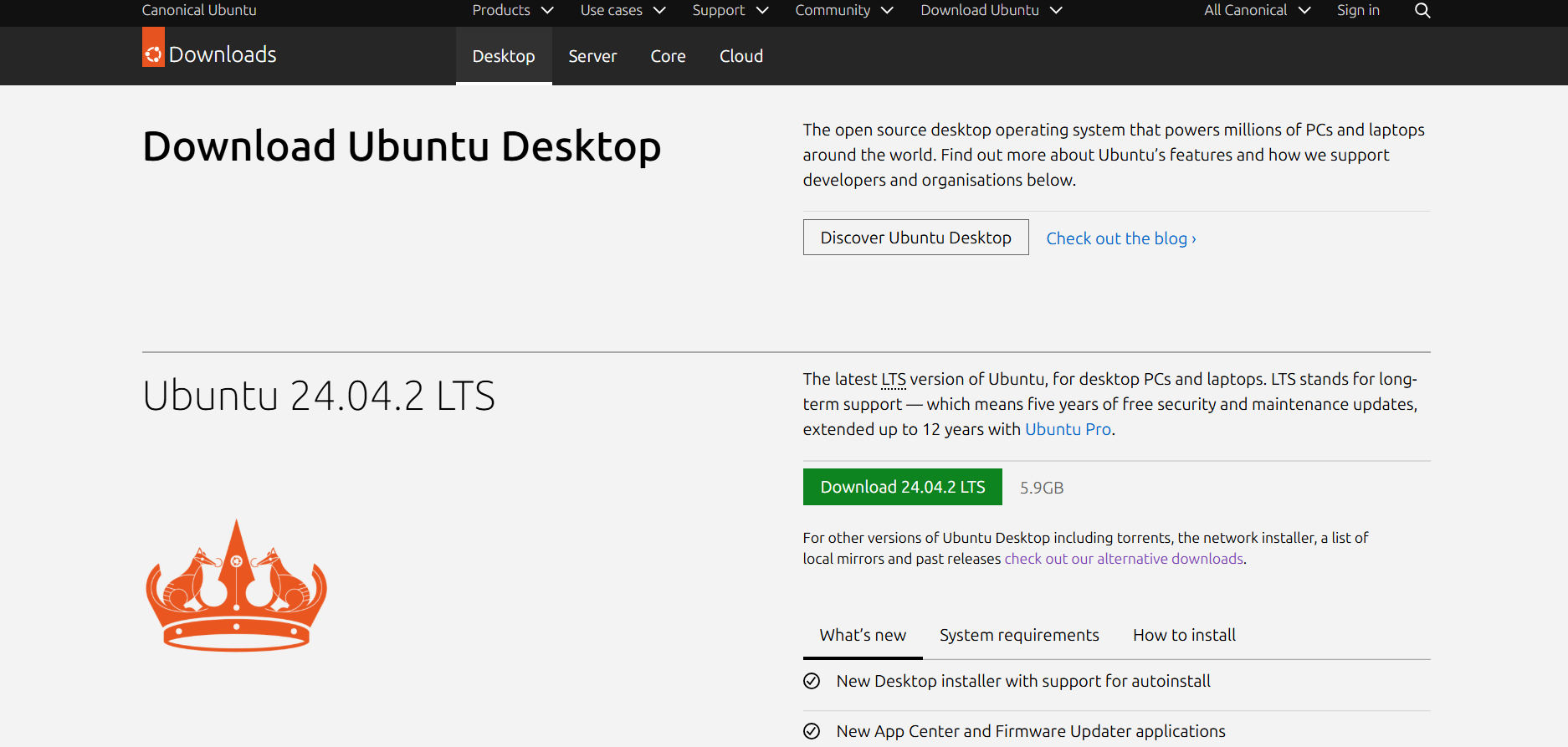The width and height of the screenshot is (1568, 747).
Task: Click the Downloads title link
Action: point(223,54)
